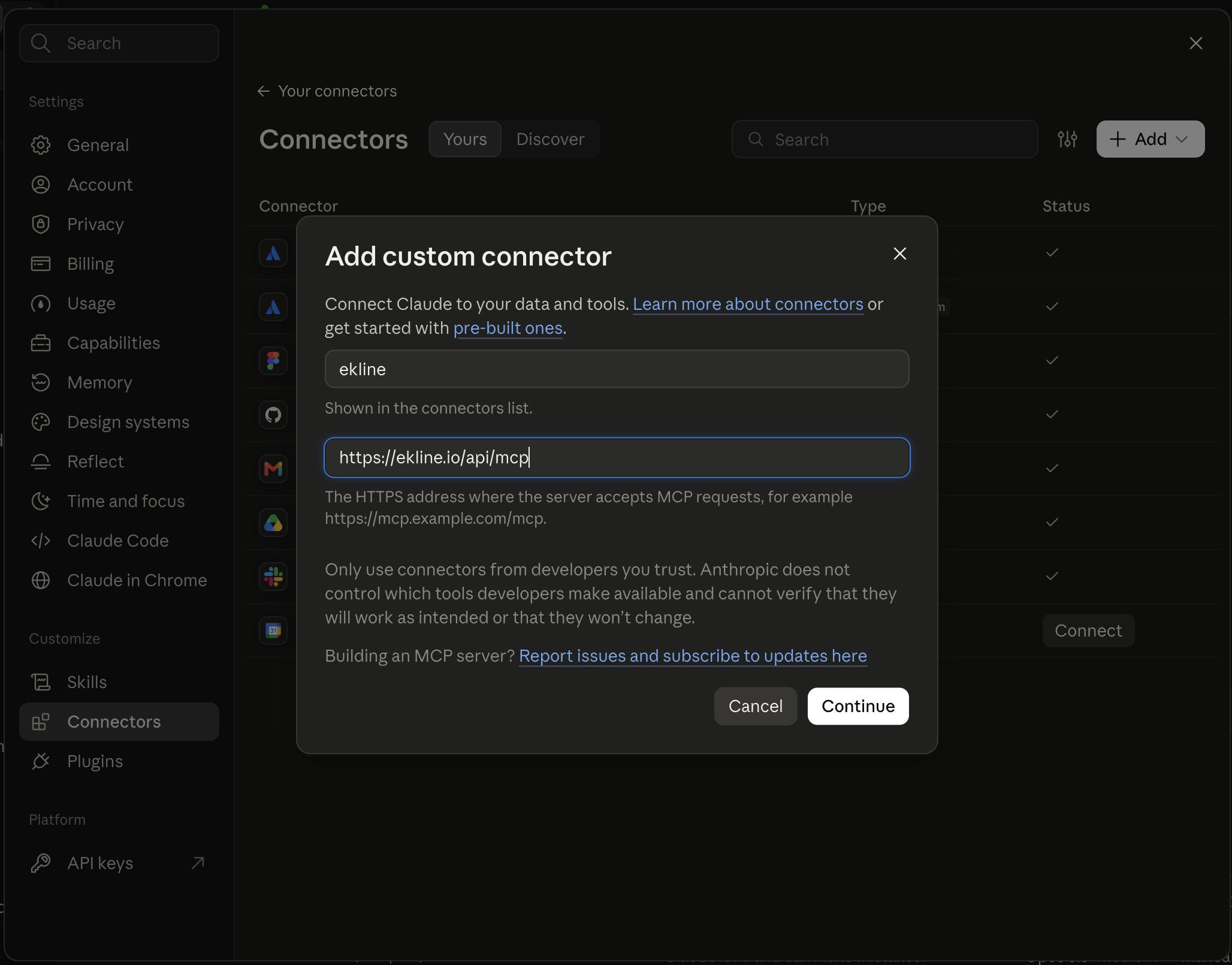1232x965 pixels.
Task: Follow Learn more about connectors link
Action: (748, 304)
